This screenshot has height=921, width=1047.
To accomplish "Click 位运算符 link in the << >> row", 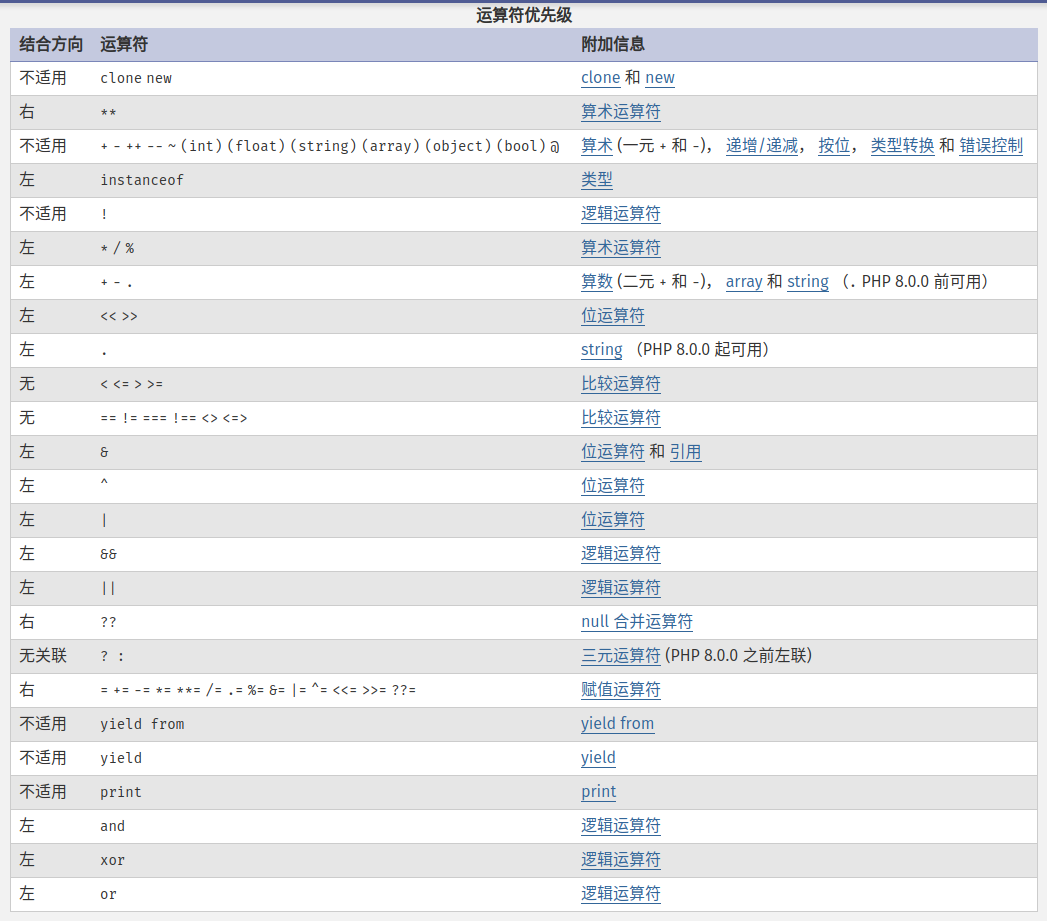I will click(x=612, y=316).
